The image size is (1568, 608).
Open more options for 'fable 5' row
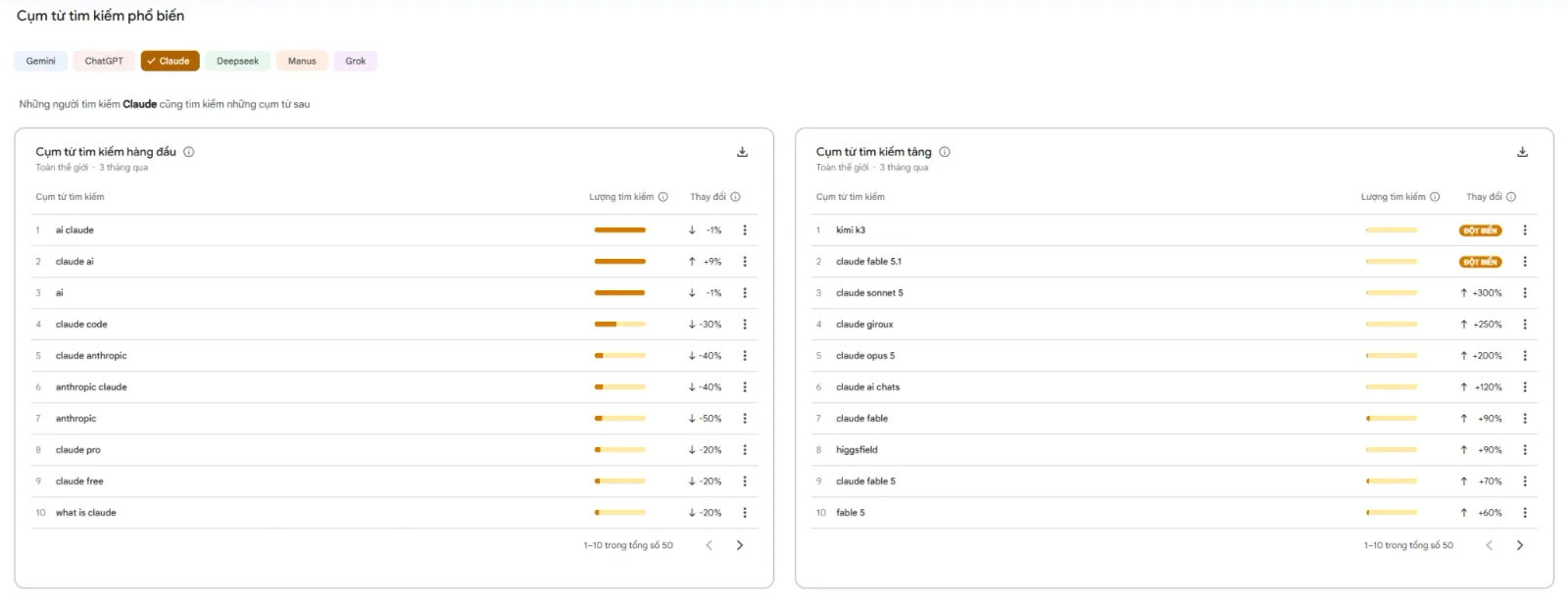(x=1525, y=513)
